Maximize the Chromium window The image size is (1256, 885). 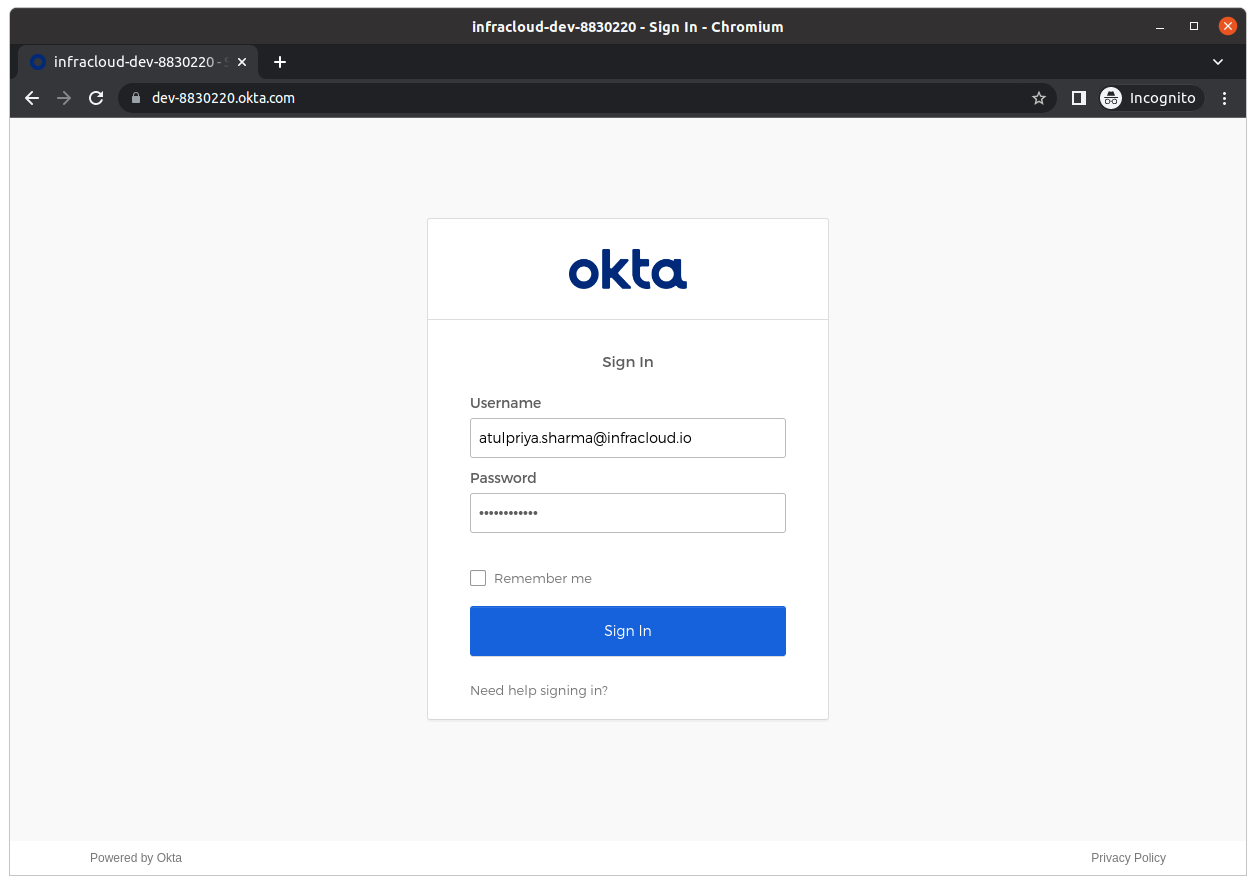click(1194, 27)
